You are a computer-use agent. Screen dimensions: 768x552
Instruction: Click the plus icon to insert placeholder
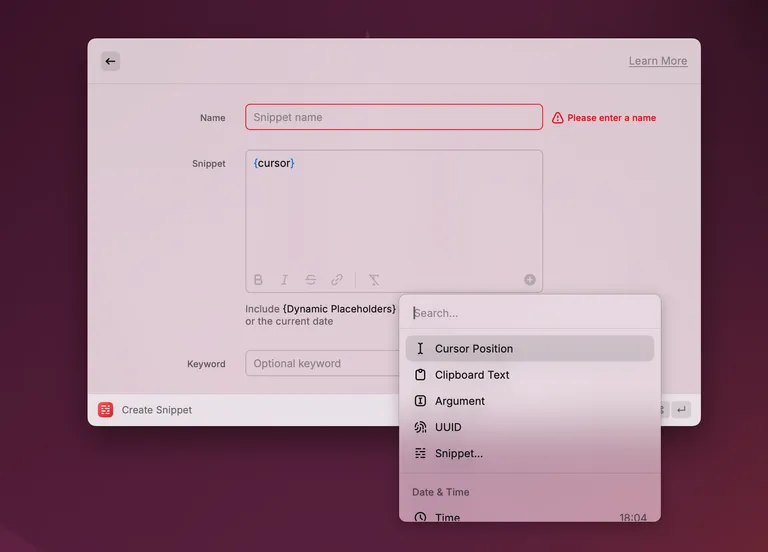pos(530,280)
